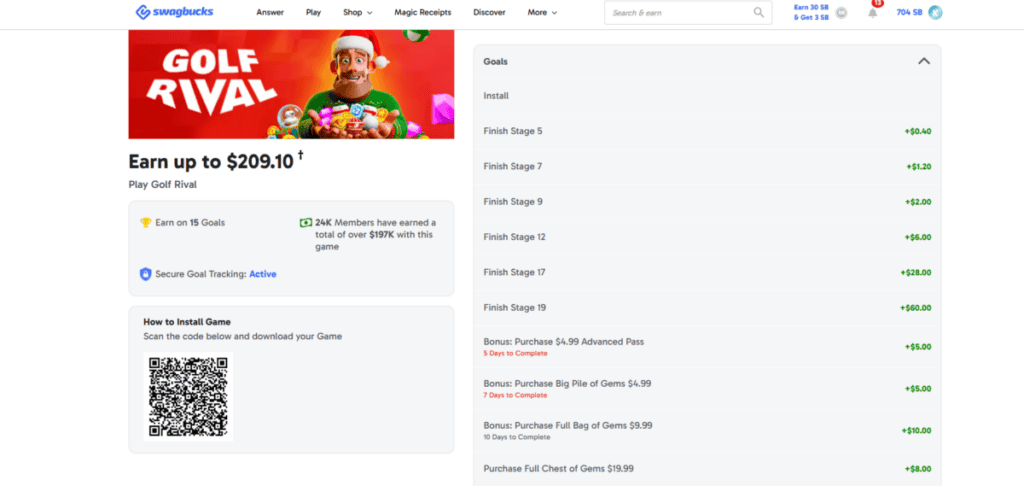Click the 704 SB balance

(x=910, y=12)
